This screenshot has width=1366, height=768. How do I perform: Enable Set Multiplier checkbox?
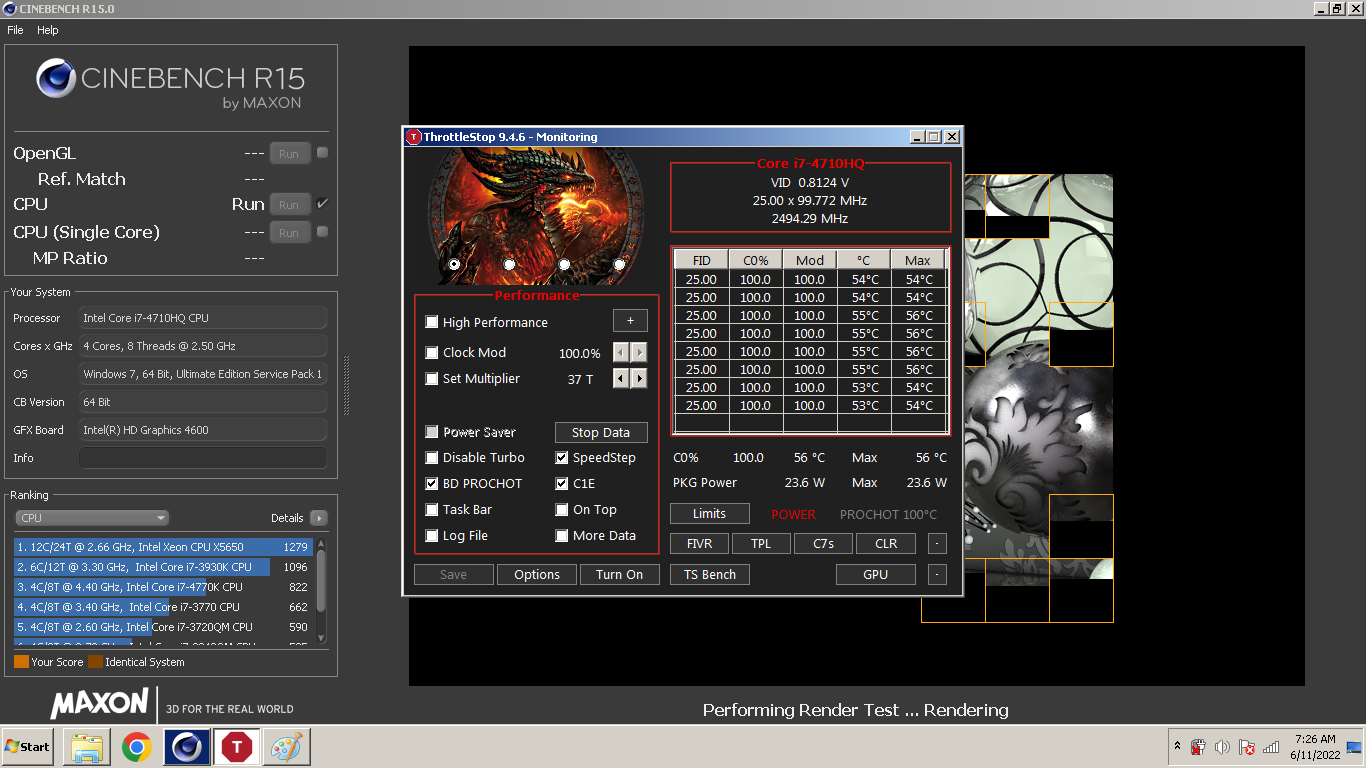(432, 378)
